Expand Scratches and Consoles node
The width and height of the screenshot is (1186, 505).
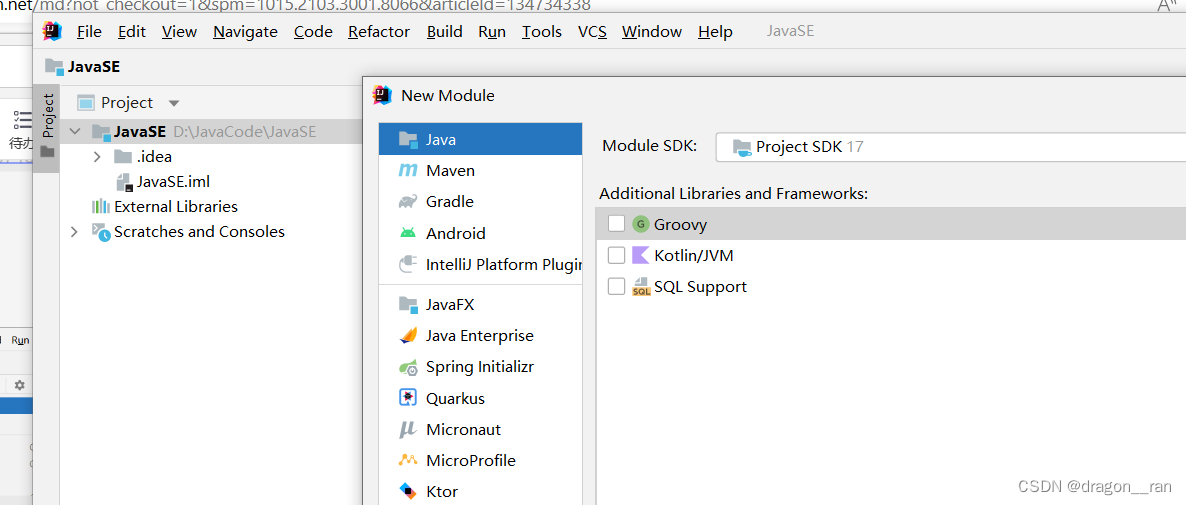tap(74, 231)
